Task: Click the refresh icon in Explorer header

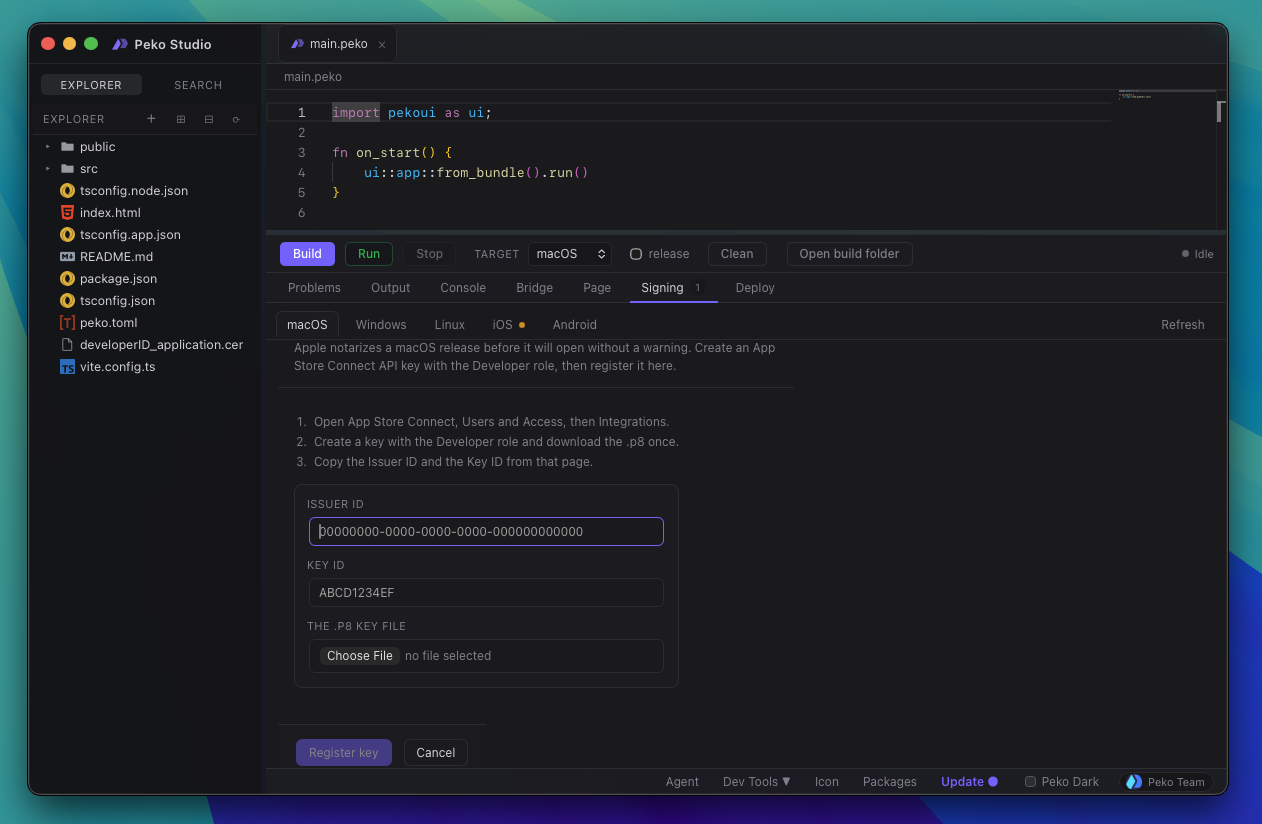Action: [236, 119]
